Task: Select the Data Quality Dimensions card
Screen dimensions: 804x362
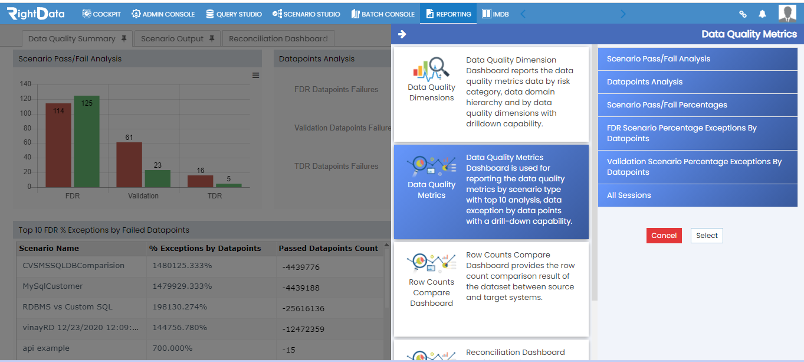Action: coord(491,94)
